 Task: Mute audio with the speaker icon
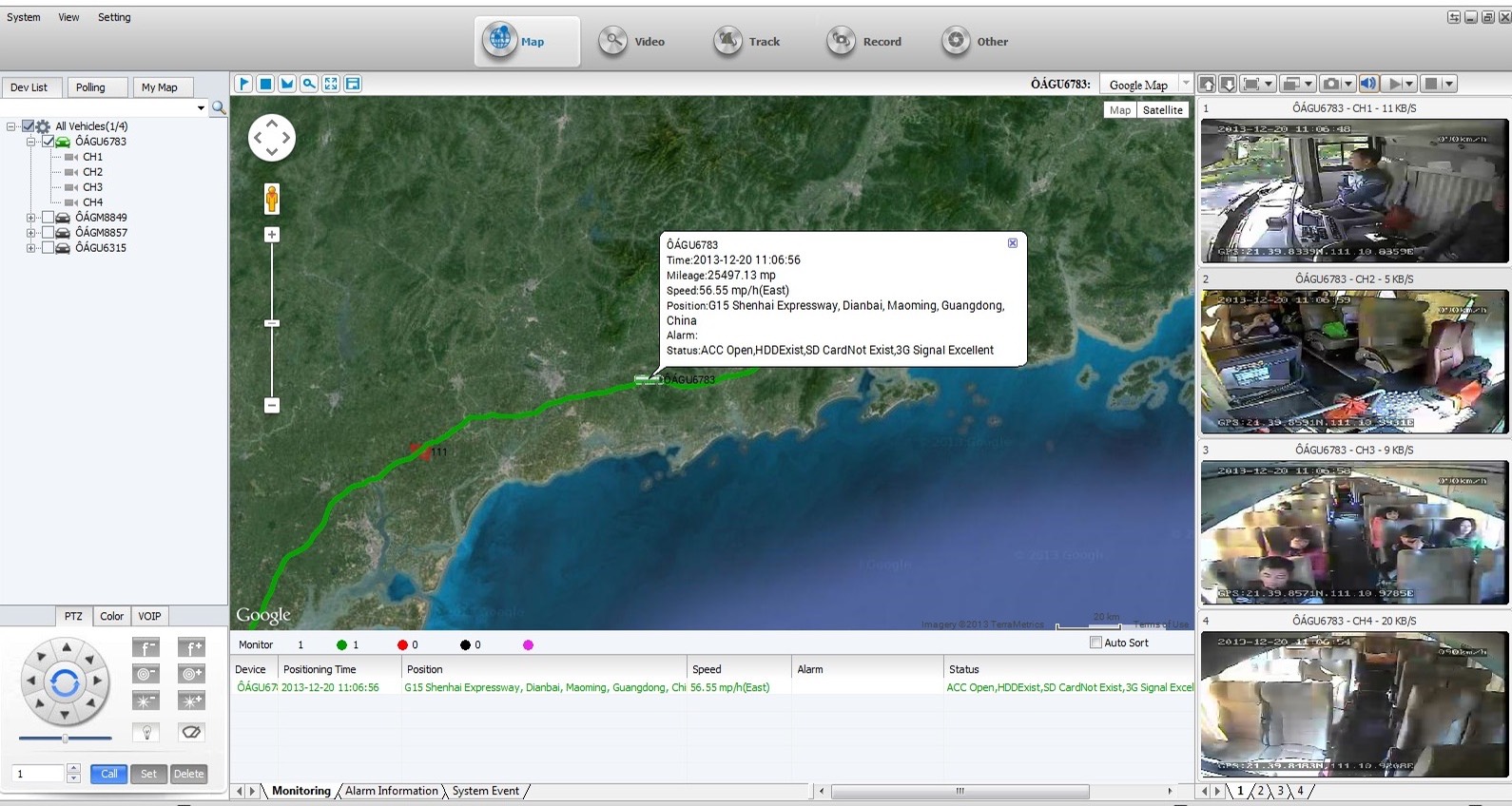coord(1368,85)
